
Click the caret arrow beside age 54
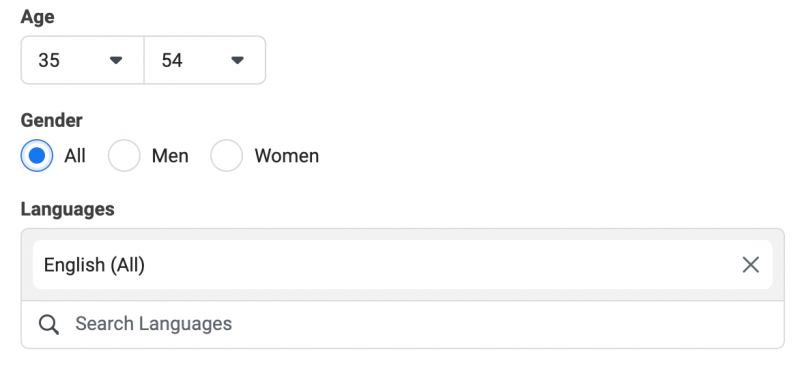[x=237, y=60]
